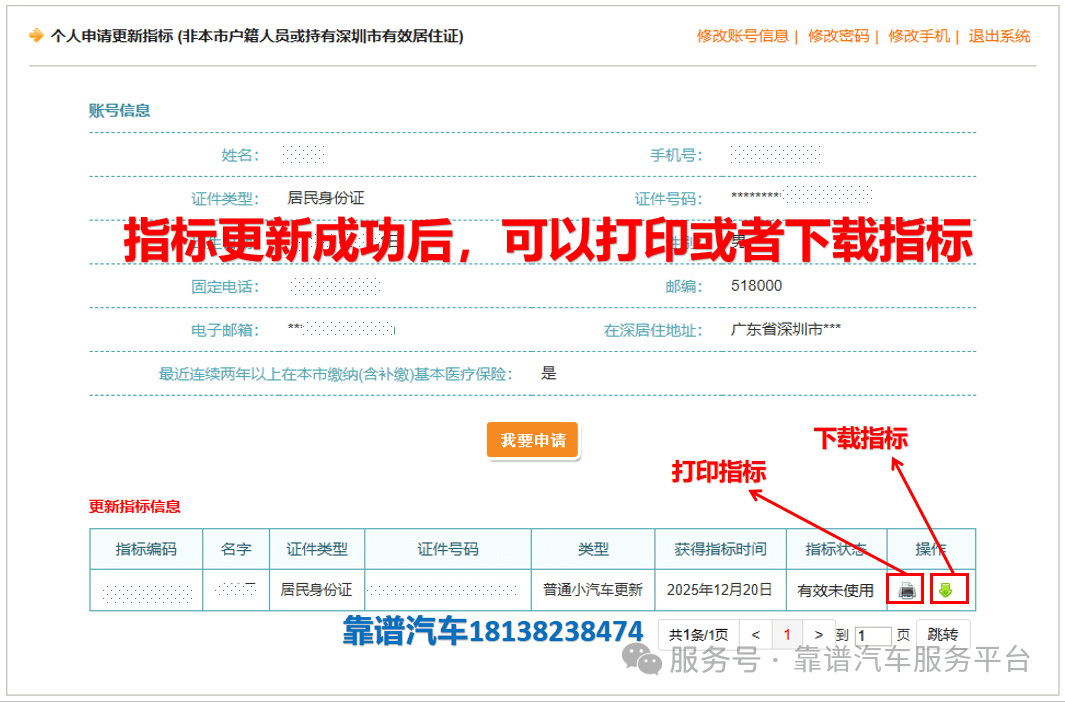Click the 普通小汽车更新 type cell
The image size is (1065, 702).
[593, 590]
